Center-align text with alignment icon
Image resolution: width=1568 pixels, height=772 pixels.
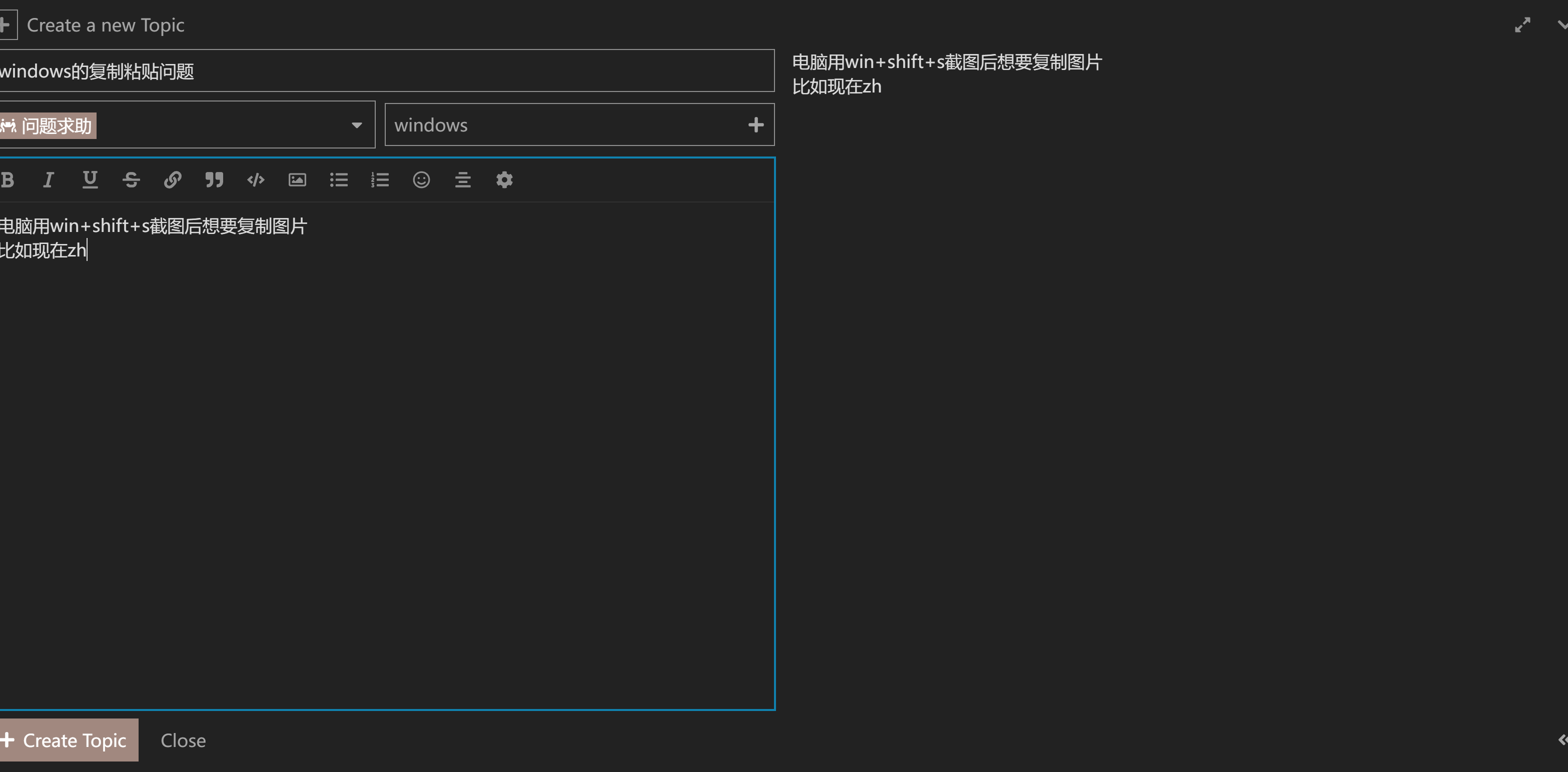click(463, 180)
